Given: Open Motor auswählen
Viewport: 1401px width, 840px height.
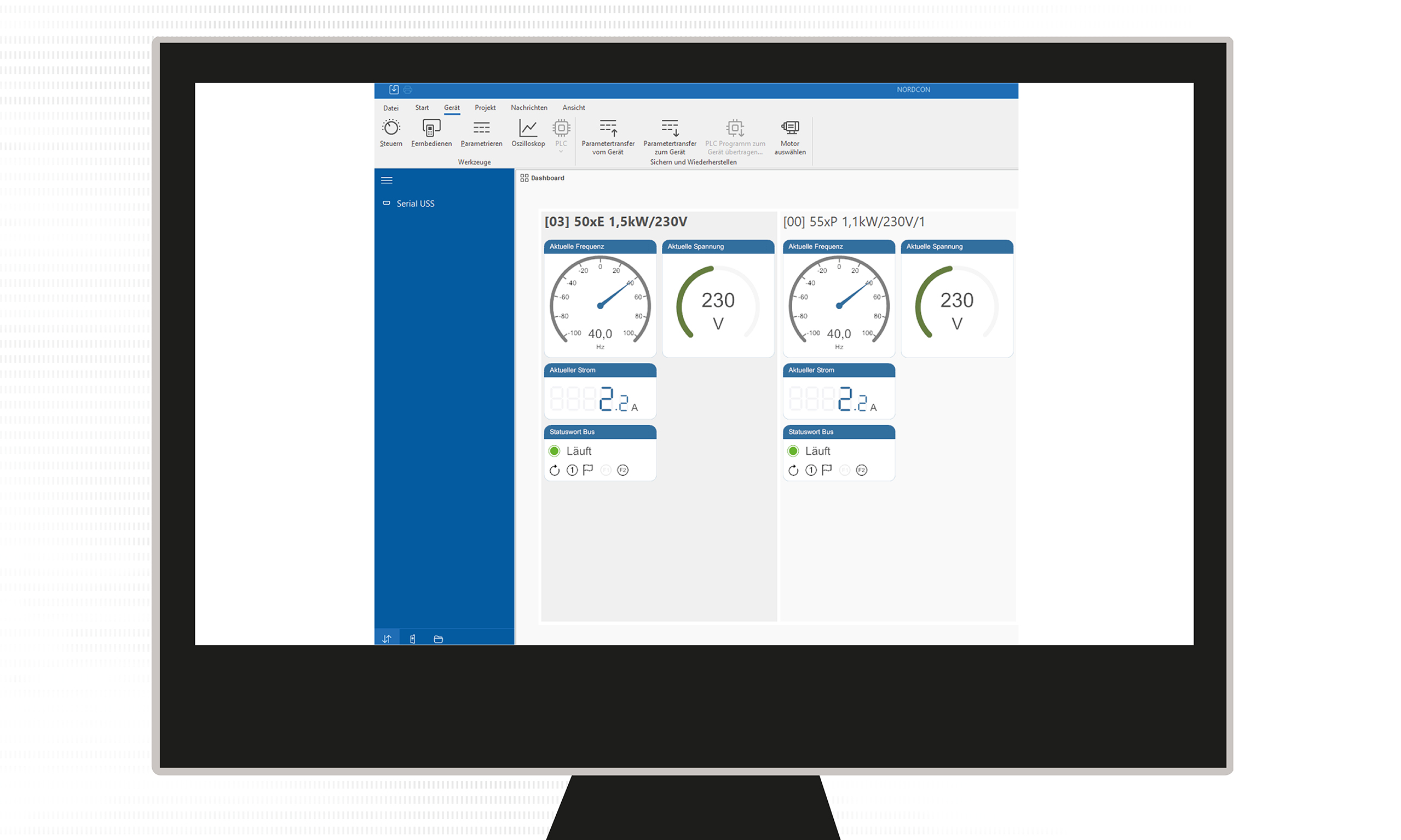Looking at the screenshot, I should tap(790, 137).
